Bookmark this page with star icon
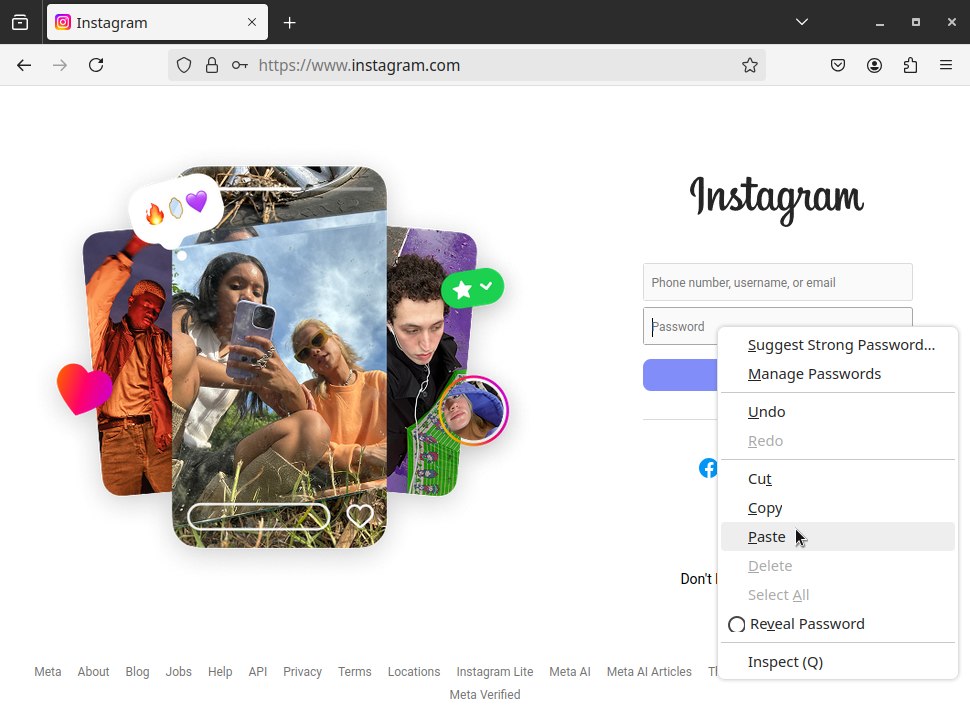Image resolution: width=970 pixels, height=724 pixels. click(750, 65)
